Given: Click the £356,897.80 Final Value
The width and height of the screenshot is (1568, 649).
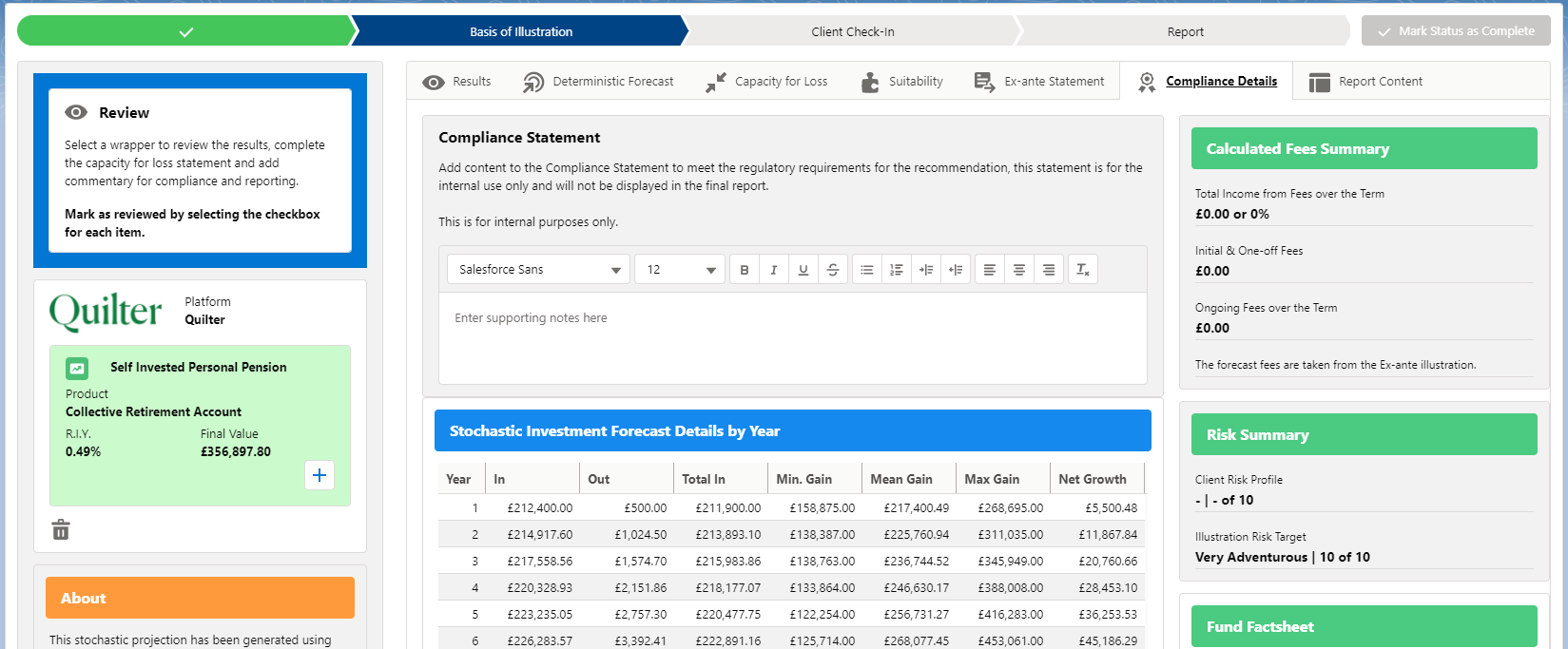Looking at the screenshot, I should pos(236,452).
